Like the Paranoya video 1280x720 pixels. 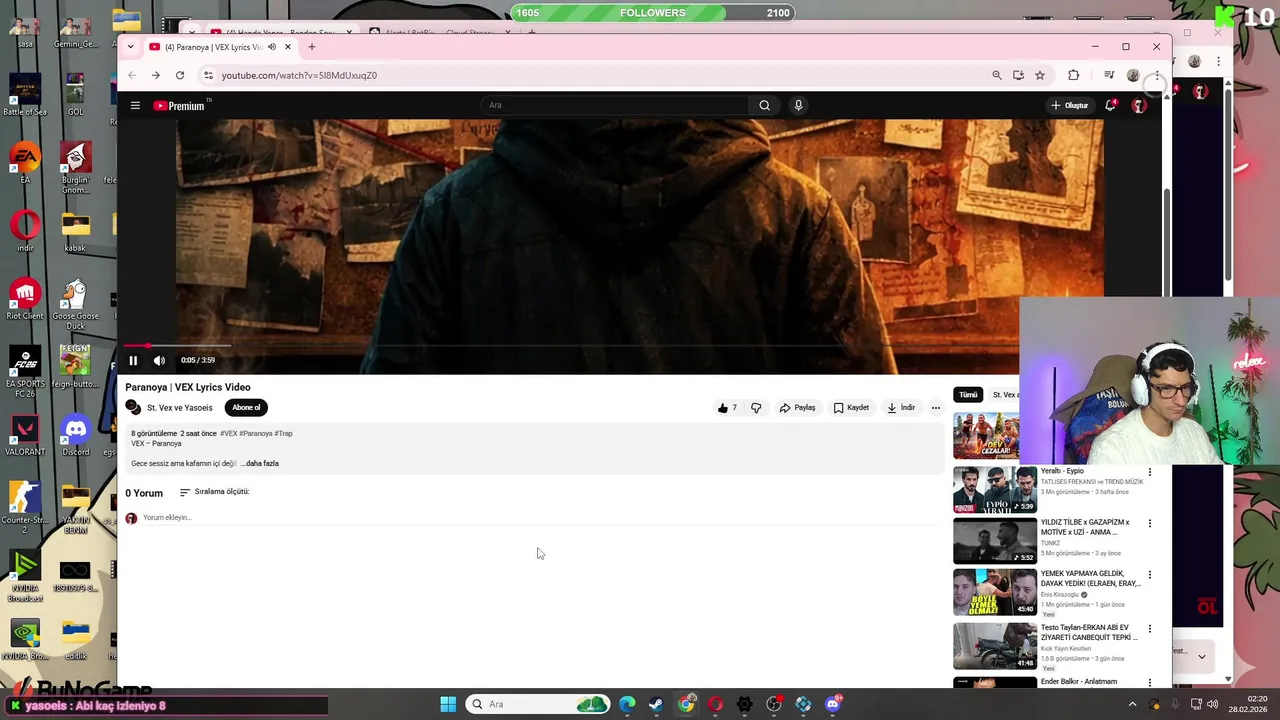727,408
